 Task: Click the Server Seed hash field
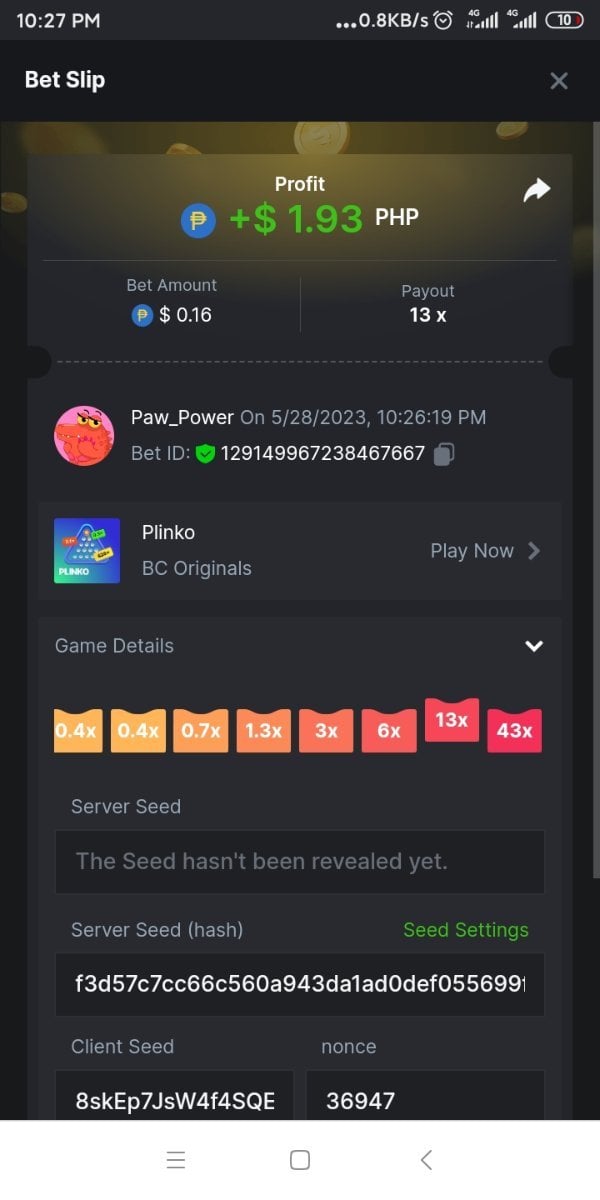coord(299,984)
